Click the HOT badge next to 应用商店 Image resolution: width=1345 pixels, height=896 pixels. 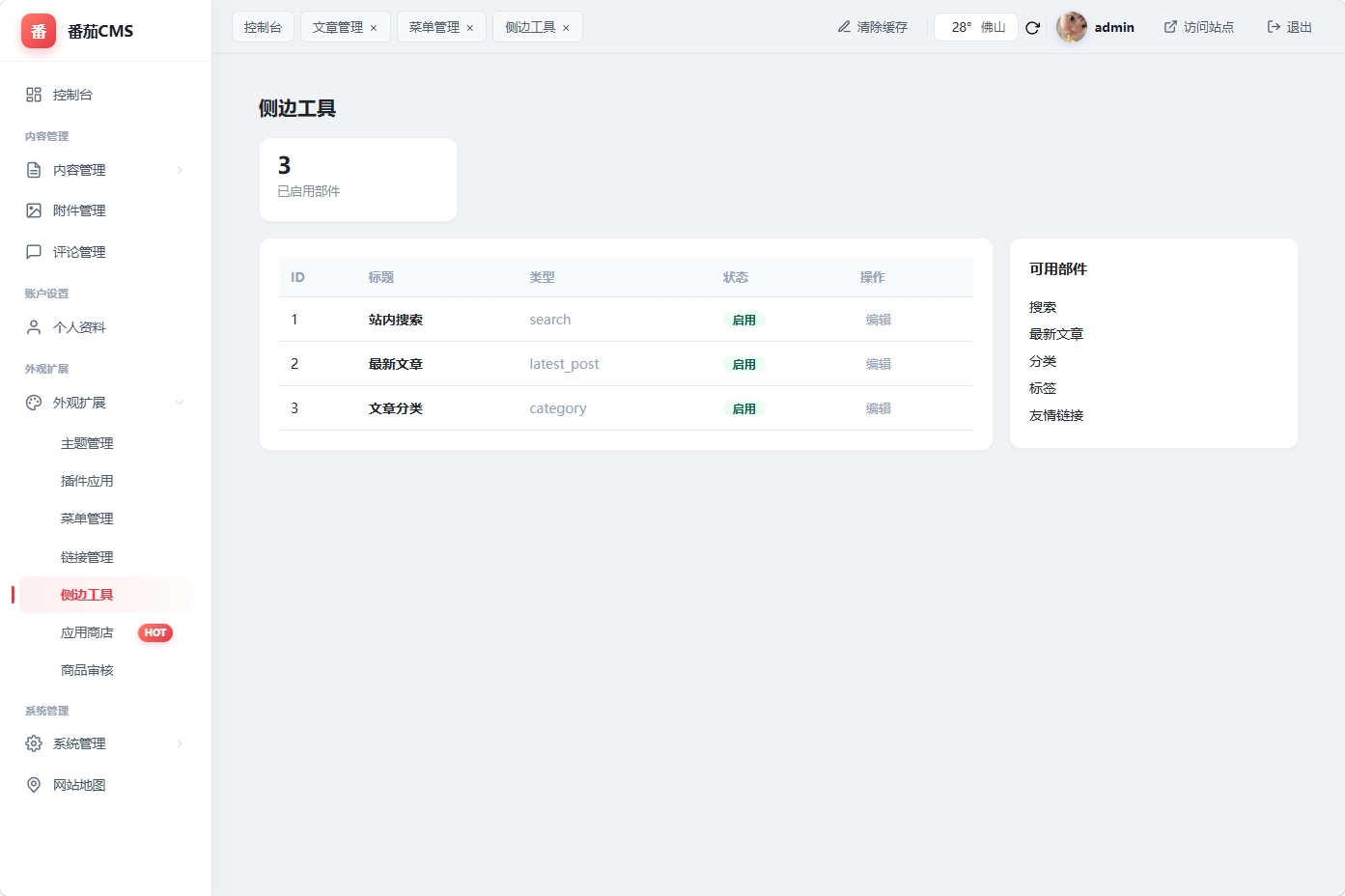[x=155, y=632]
